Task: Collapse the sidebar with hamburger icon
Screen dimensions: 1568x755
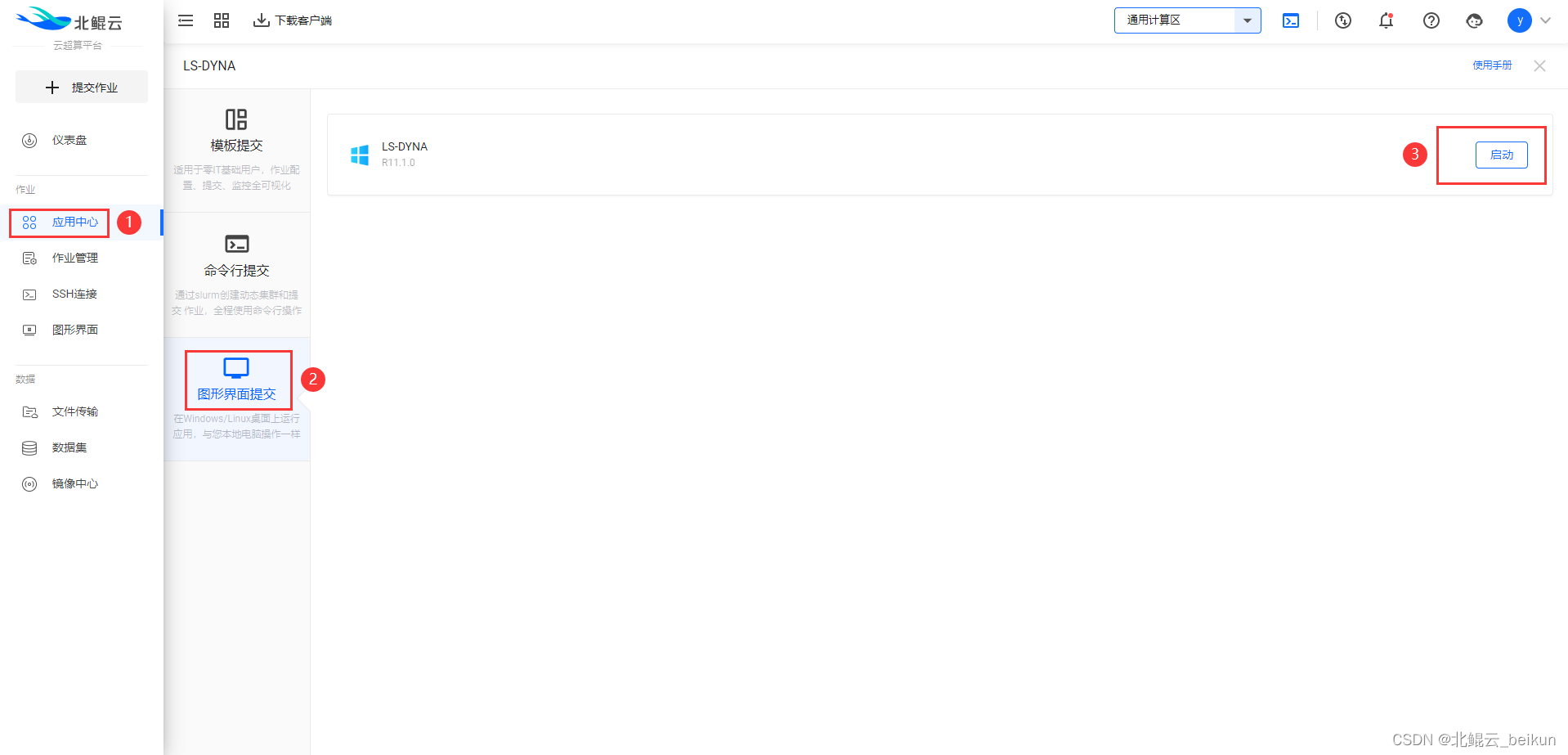Action: (186, 20)
